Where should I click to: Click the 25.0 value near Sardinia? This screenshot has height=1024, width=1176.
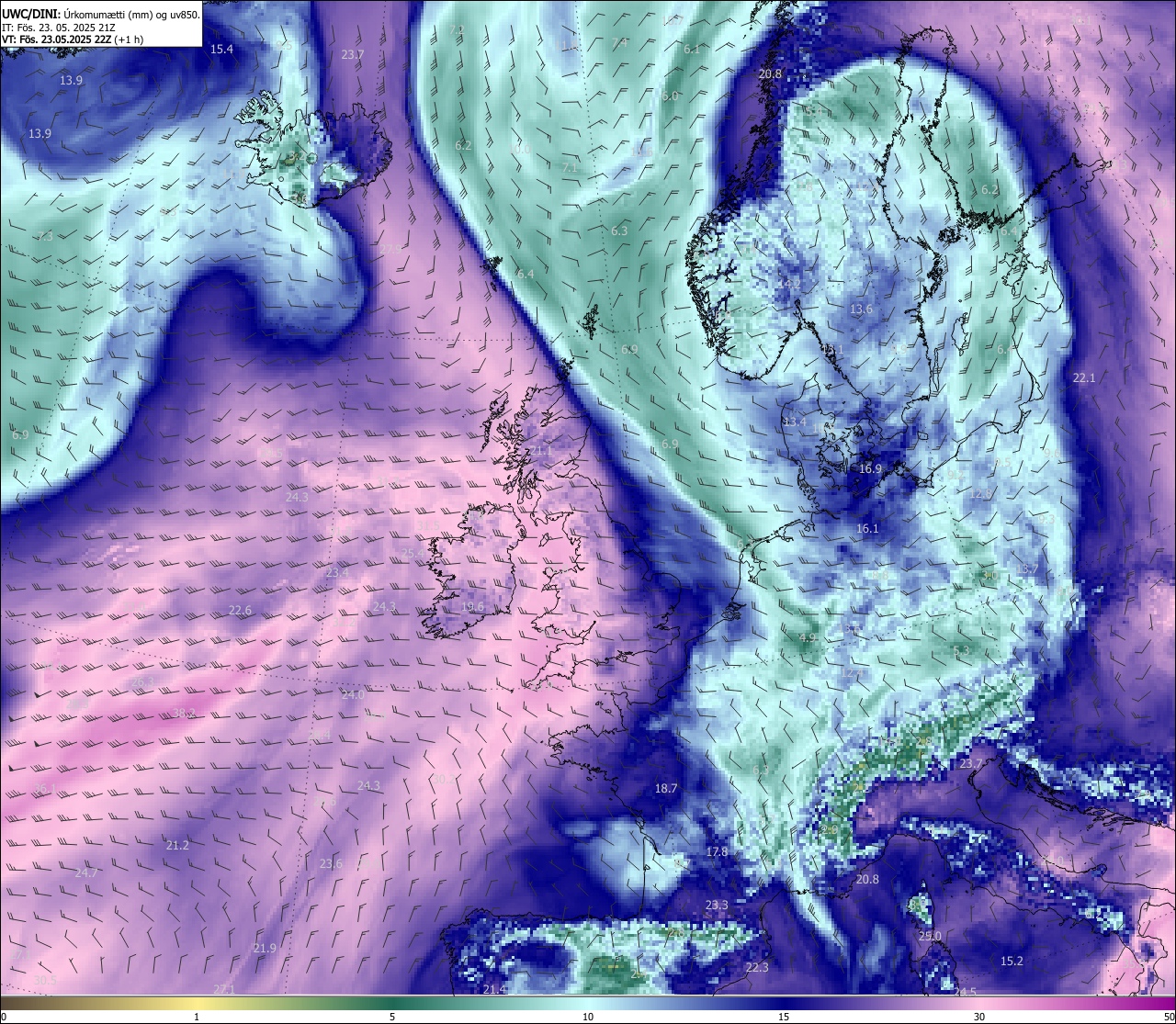pyautogui.click(x=931, y=937)
